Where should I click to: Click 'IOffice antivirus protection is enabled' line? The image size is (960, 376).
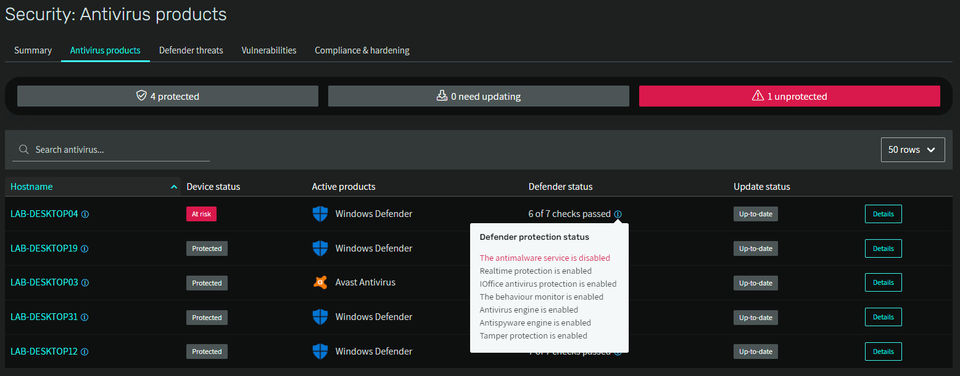click(x=548, y=284)
